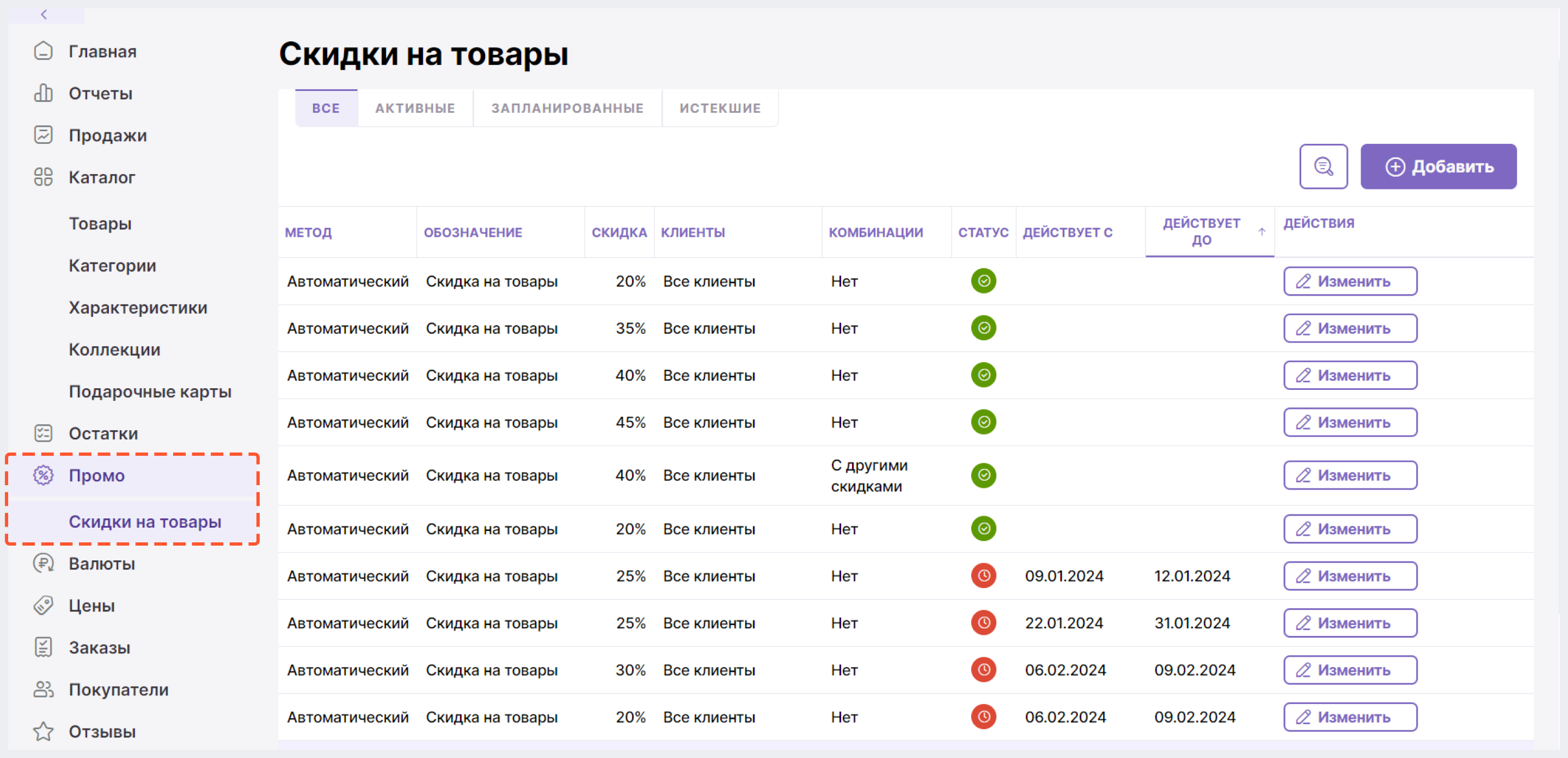Open the Главная home icon
This screenshot has width=1568, height=758.
point(43,51)
